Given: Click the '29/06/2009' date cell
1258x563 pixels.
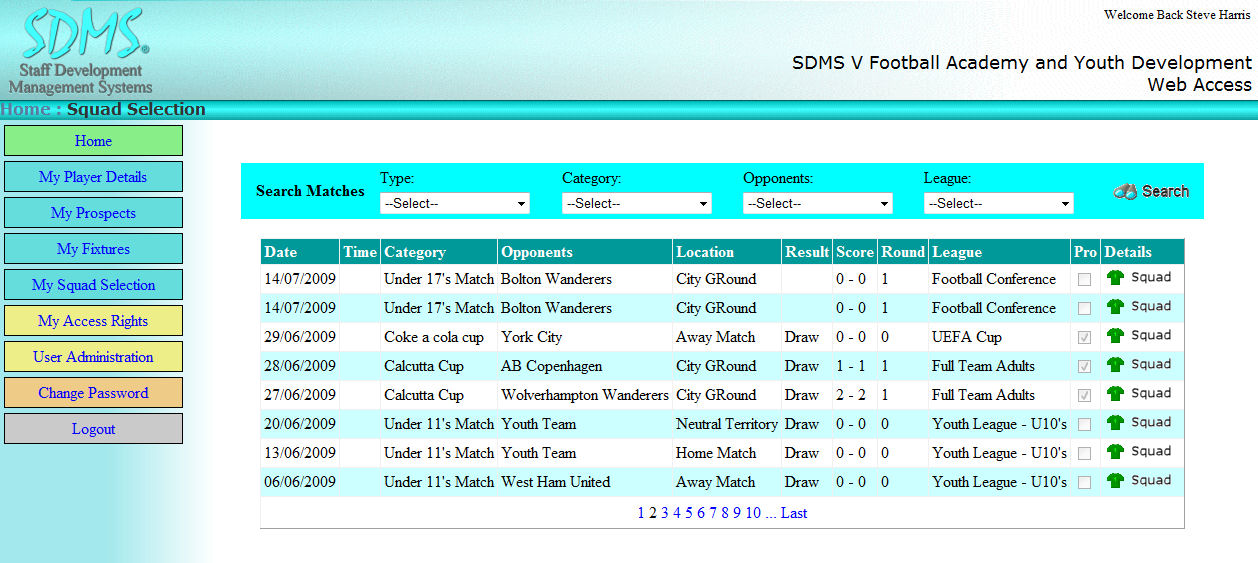Looking at the screenshot, I should (300, 337).
